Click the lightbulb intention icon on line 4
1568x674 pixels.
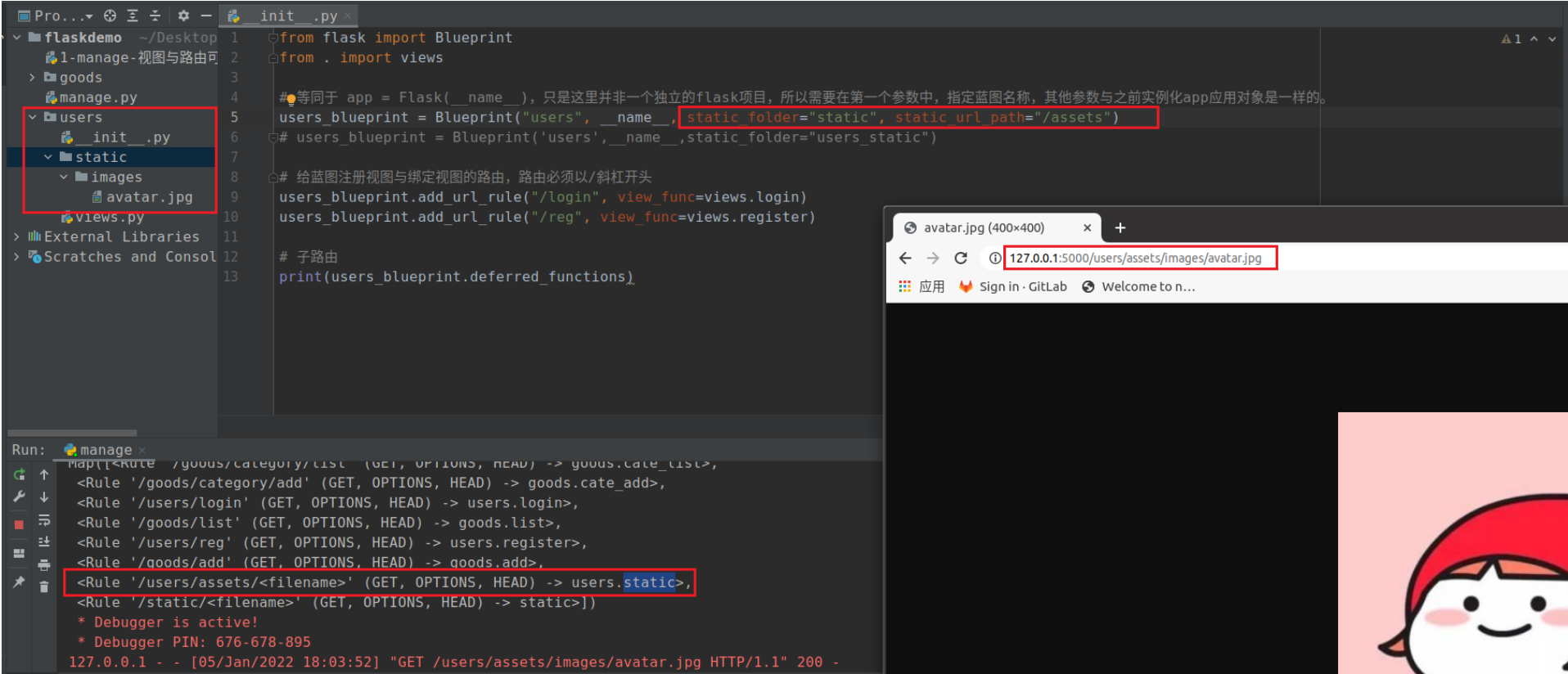(x=291, y=99)
